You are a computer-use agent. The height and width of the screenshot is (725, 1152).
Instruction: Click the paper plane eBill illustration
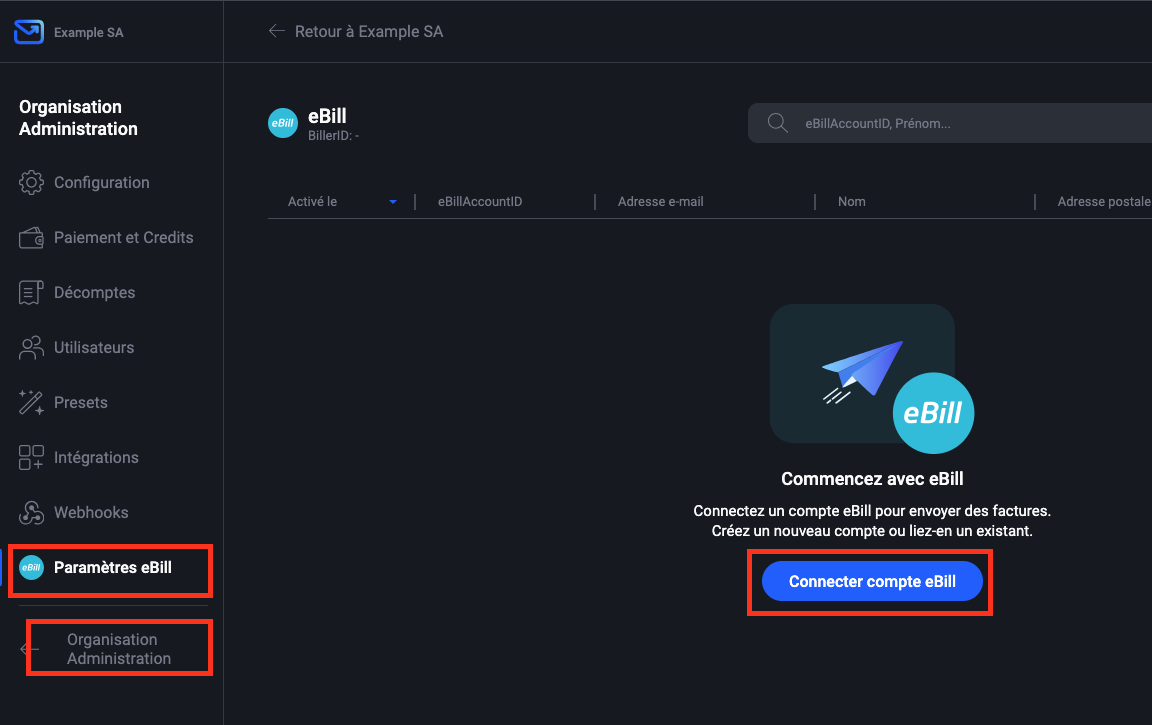872,378
